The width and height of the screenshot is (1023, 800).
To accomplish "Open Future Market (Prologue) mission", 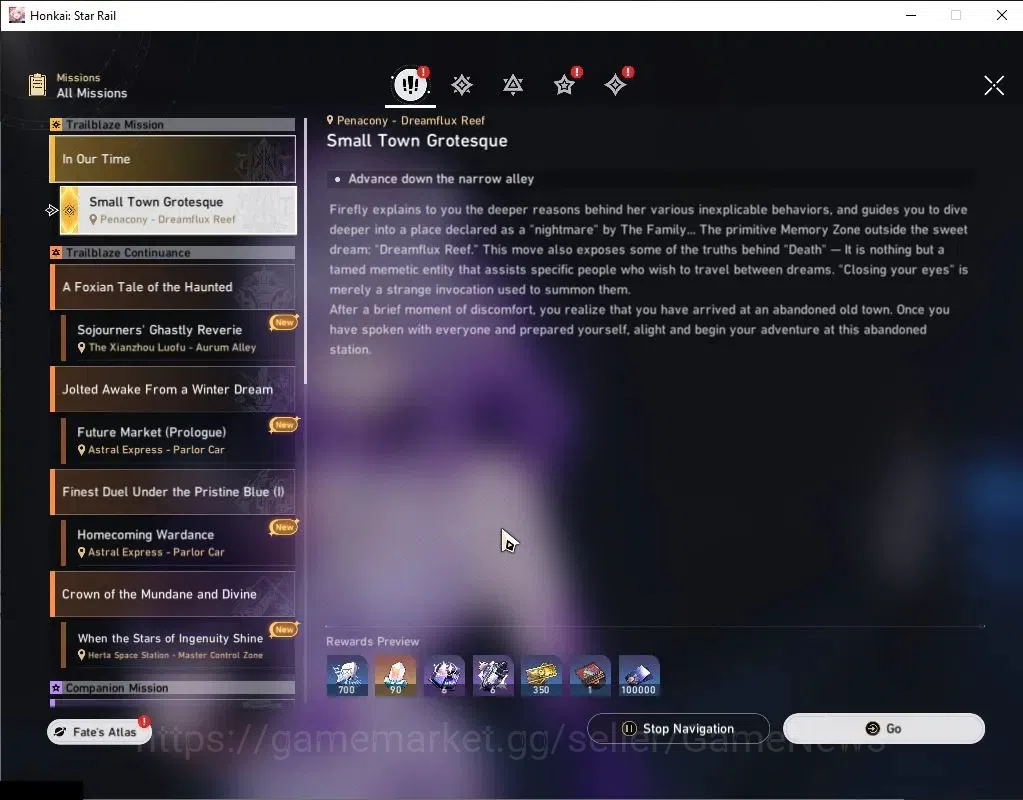I will [178, 440].
